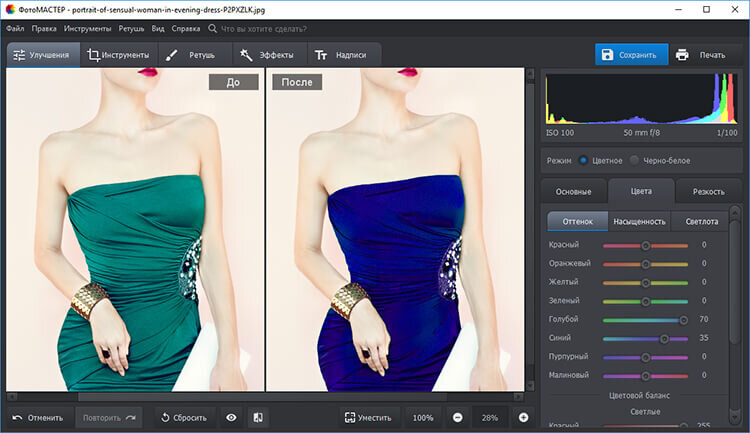Viewport: 750px width, 433px height.
Task: Select the Черно-белое mode radio button
Action: 633,160
